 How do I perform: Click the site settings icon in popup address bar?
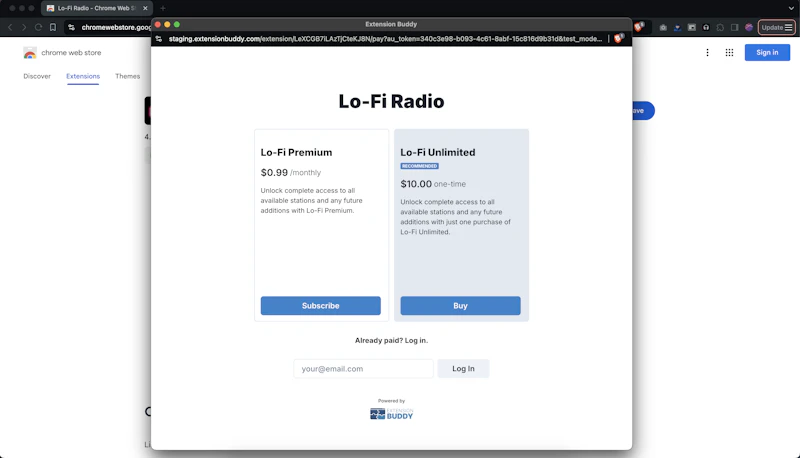point(159,39)
